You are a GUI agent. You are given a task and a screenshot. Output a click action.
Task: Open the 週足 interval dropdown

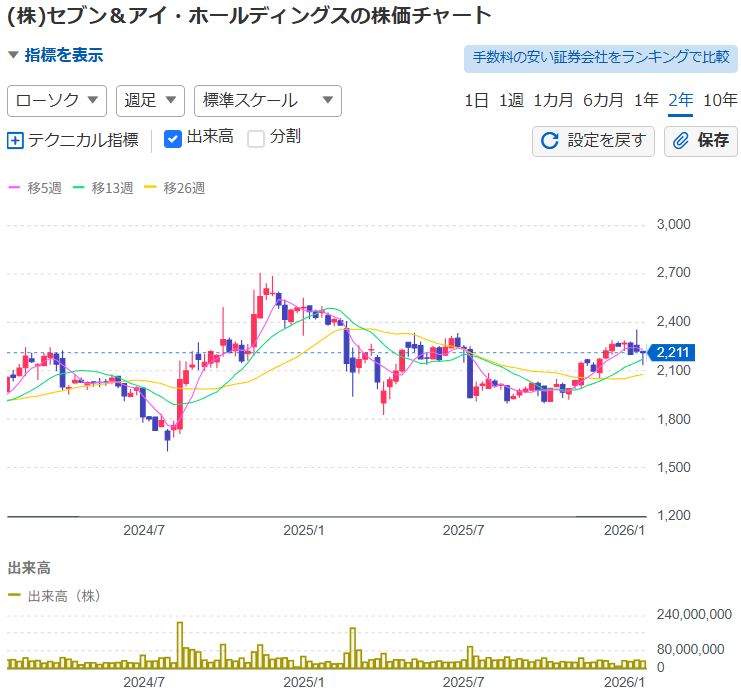150,100
